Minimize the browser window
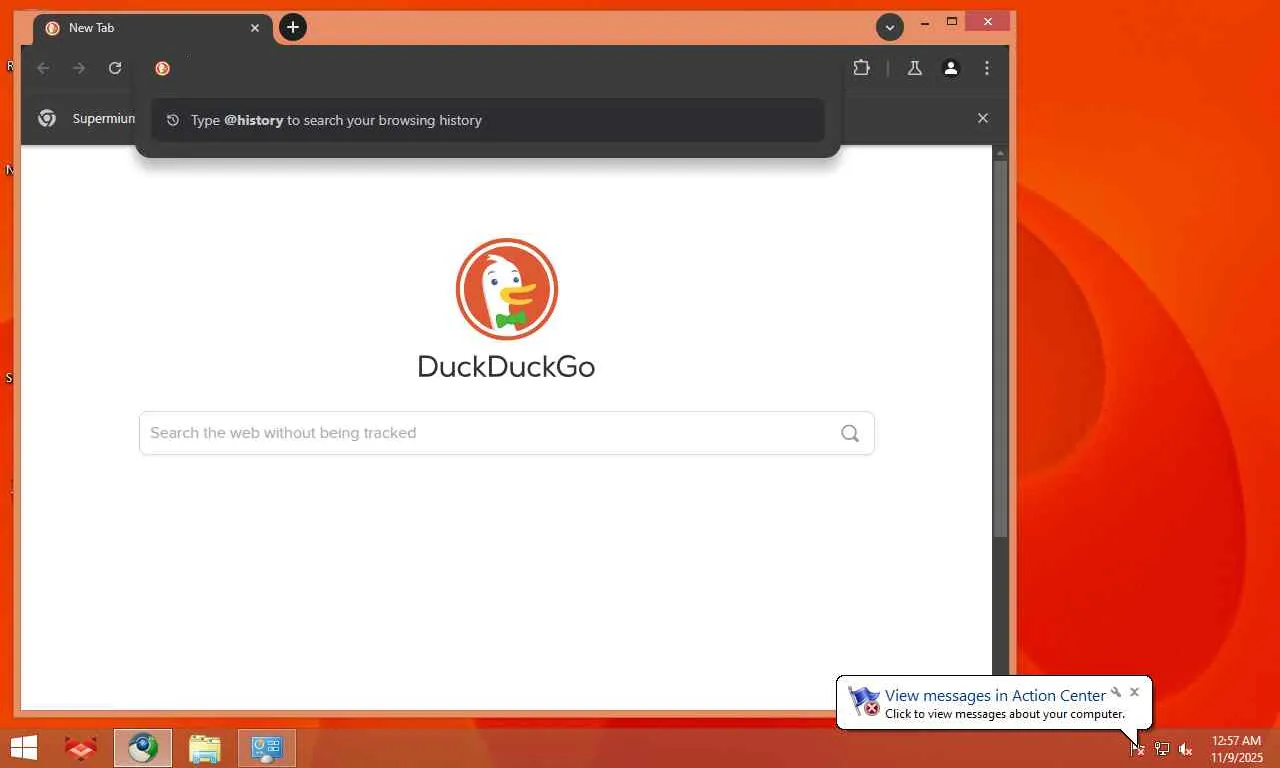 [x=925, y=22]
